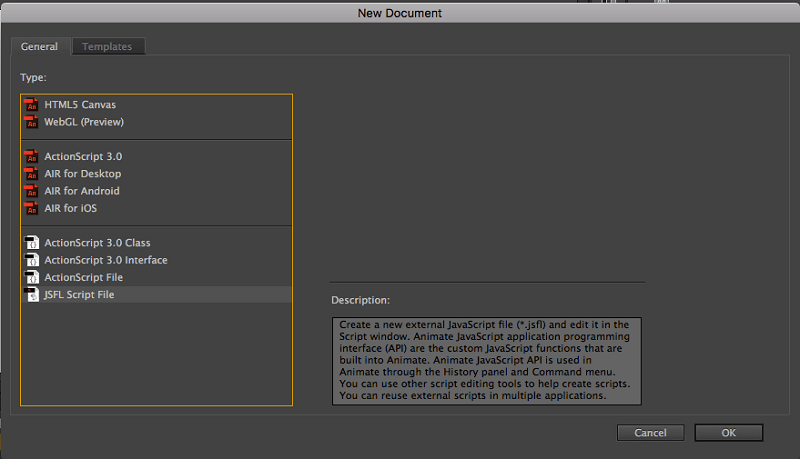Pick ActionScript 3.0 Class label

pos(97,243)
